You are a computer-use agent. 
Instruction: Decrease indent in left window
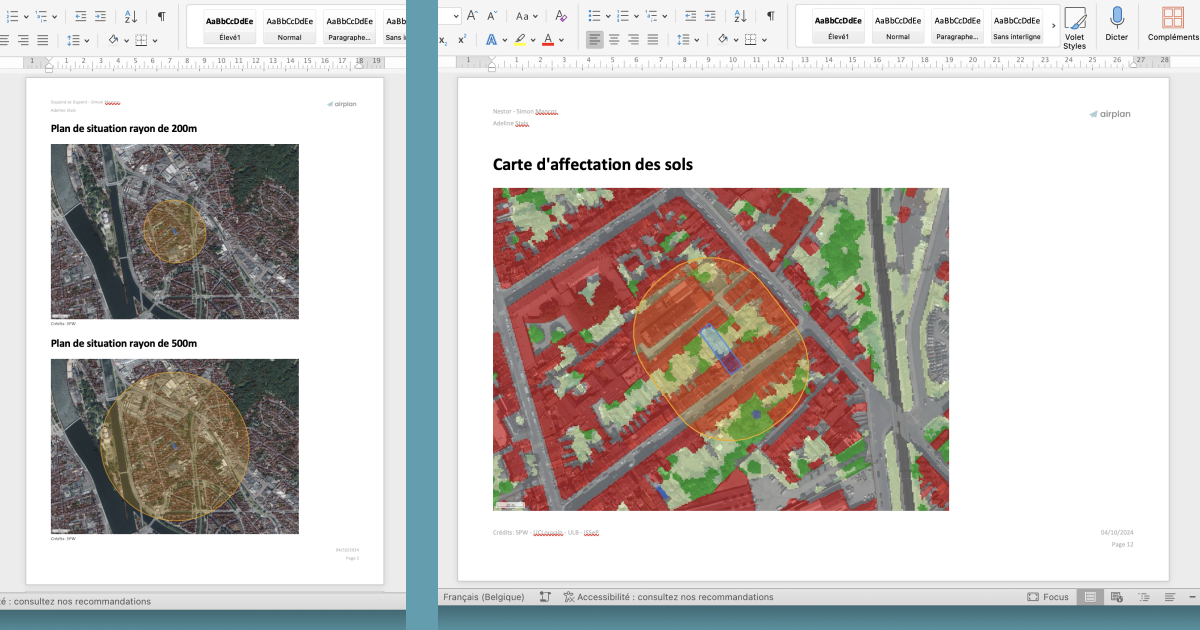[80, 16]
